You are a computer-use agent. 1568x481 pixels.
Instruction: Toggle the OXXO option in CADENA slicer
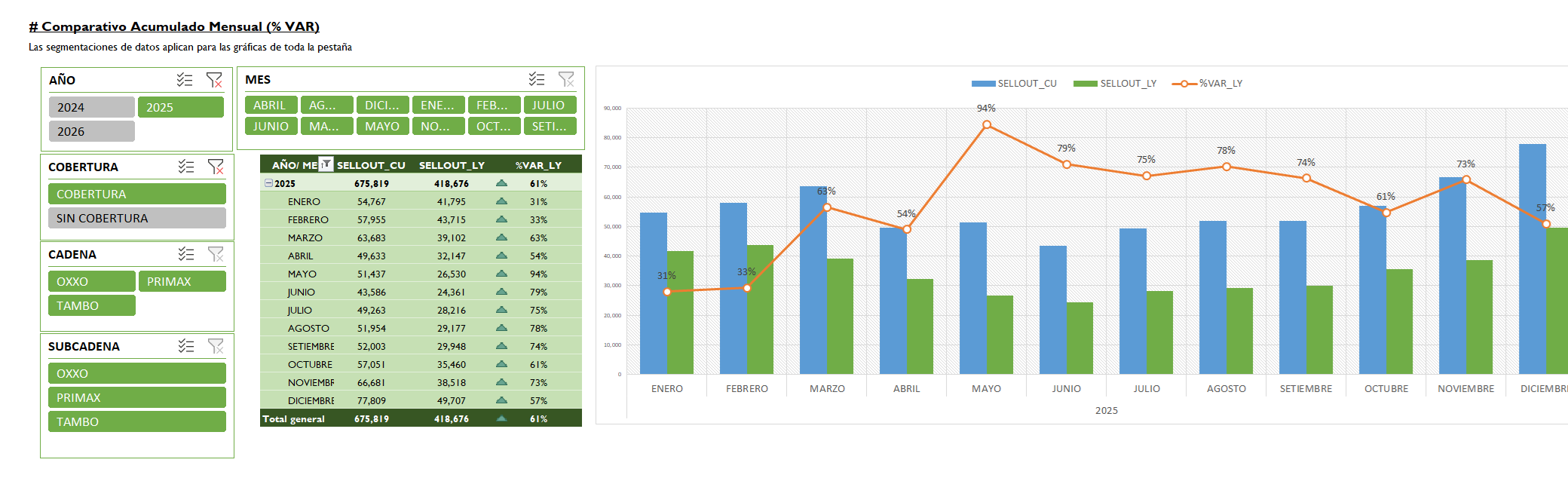coord(91,281)
